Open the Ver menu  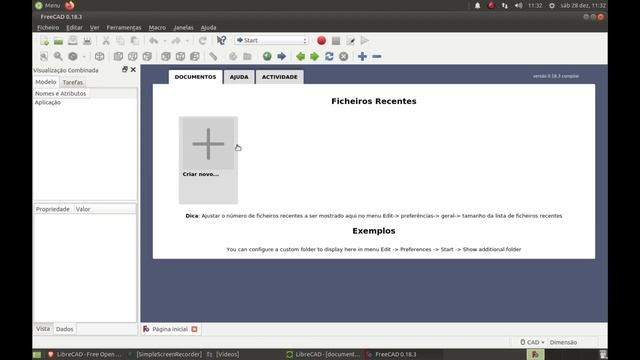(95, 27)
